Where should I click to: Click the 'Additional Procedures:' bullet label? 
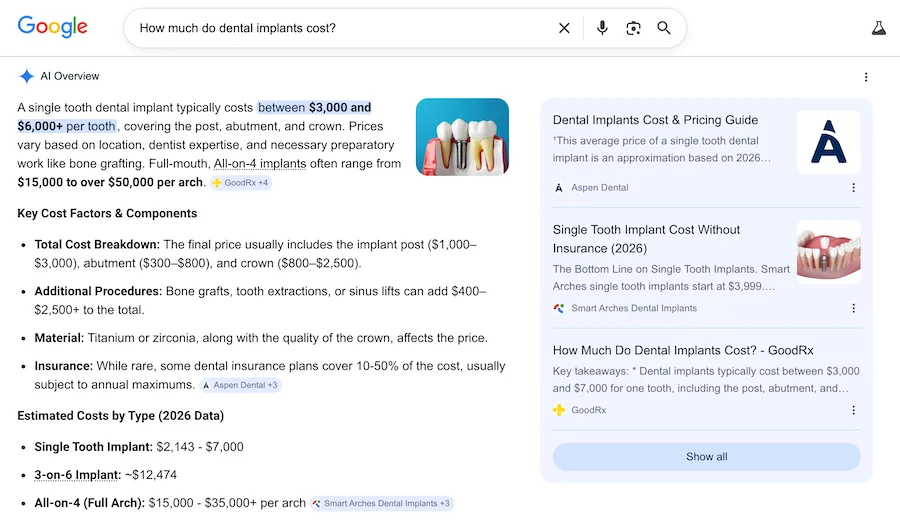click(x=98, y=291)
